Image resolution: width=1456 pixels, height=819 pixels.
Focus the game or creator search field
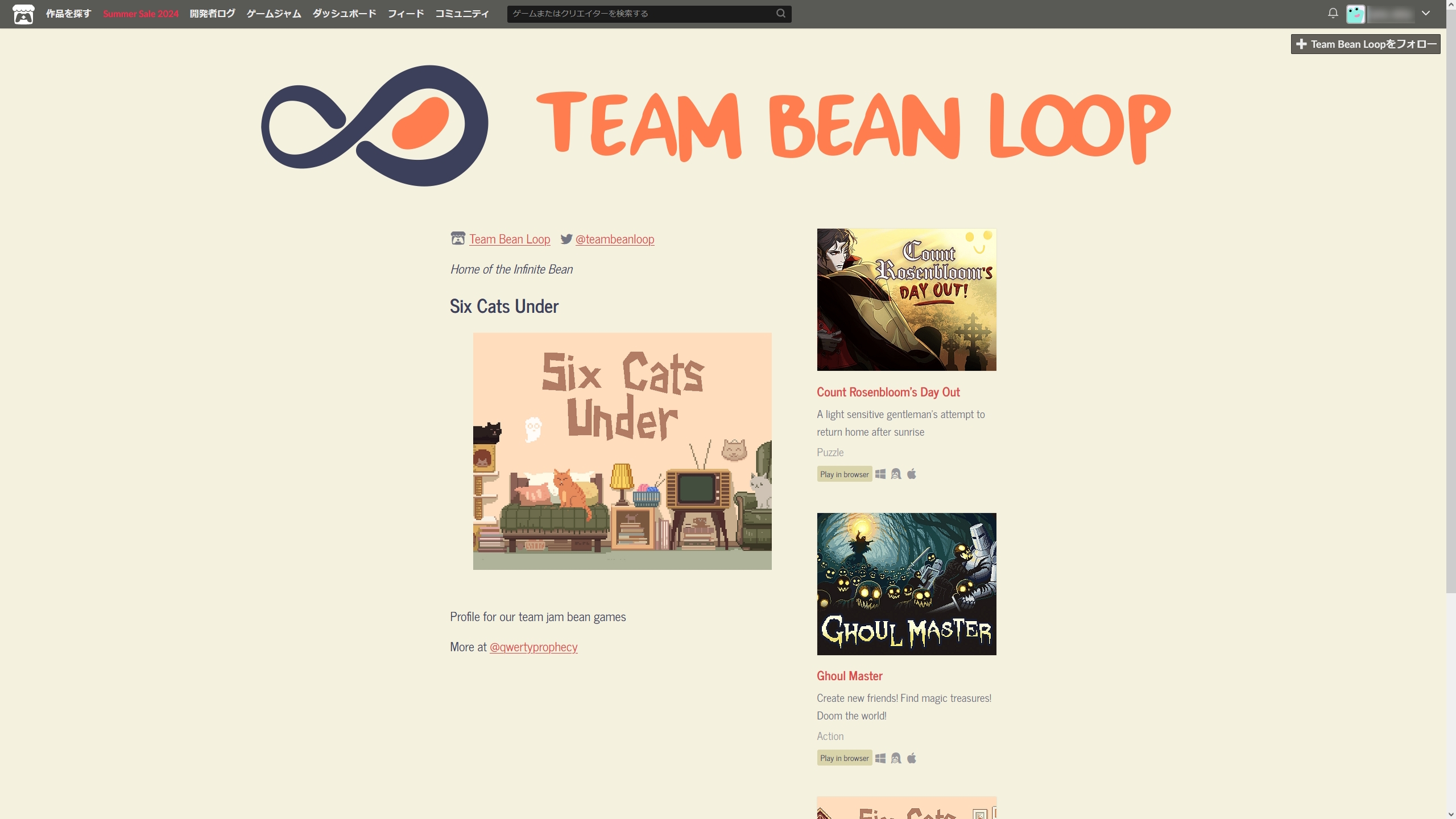(649, 14)
